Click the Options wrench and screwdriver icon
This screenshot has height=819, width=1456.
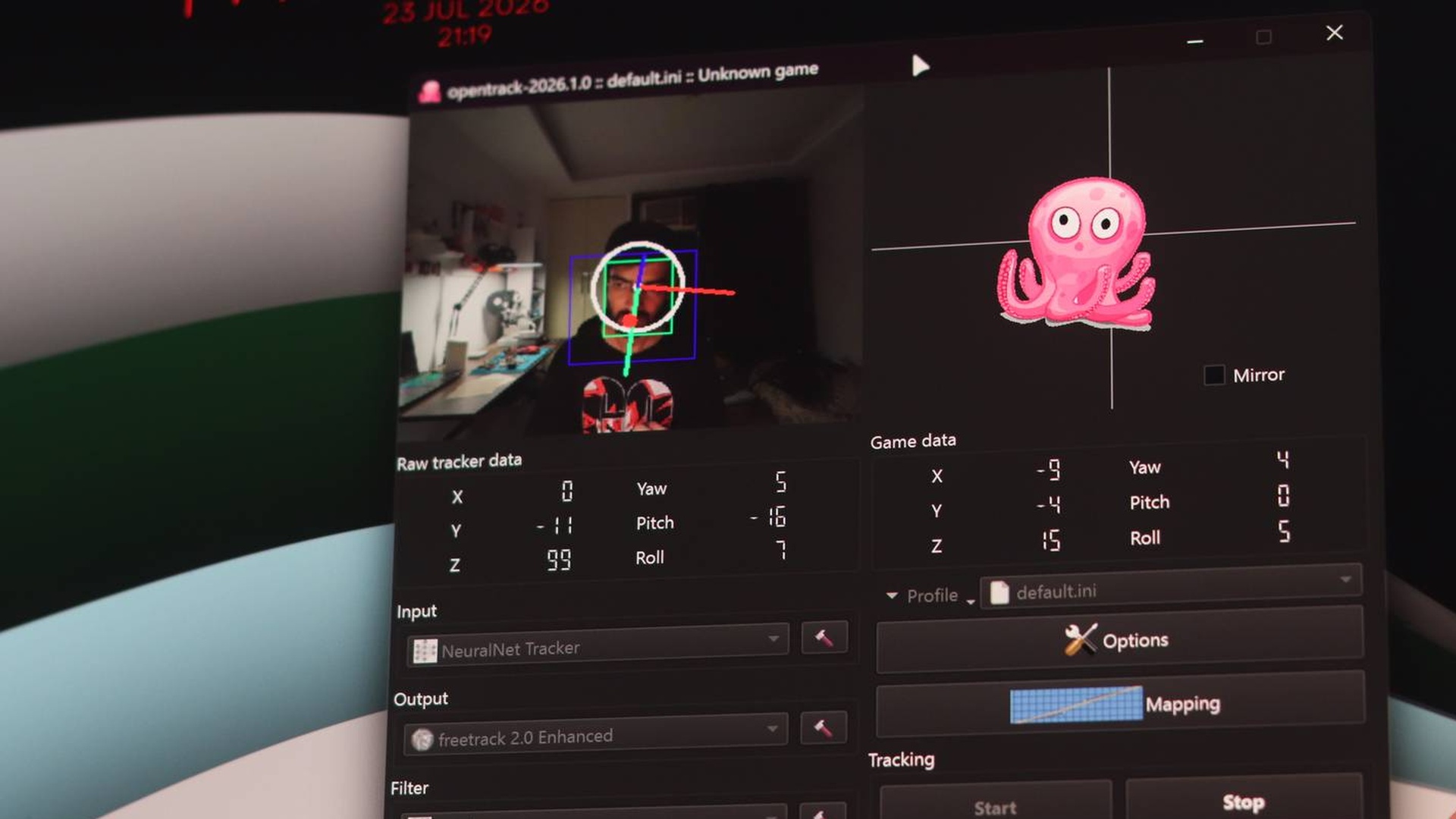(1080, 639)
